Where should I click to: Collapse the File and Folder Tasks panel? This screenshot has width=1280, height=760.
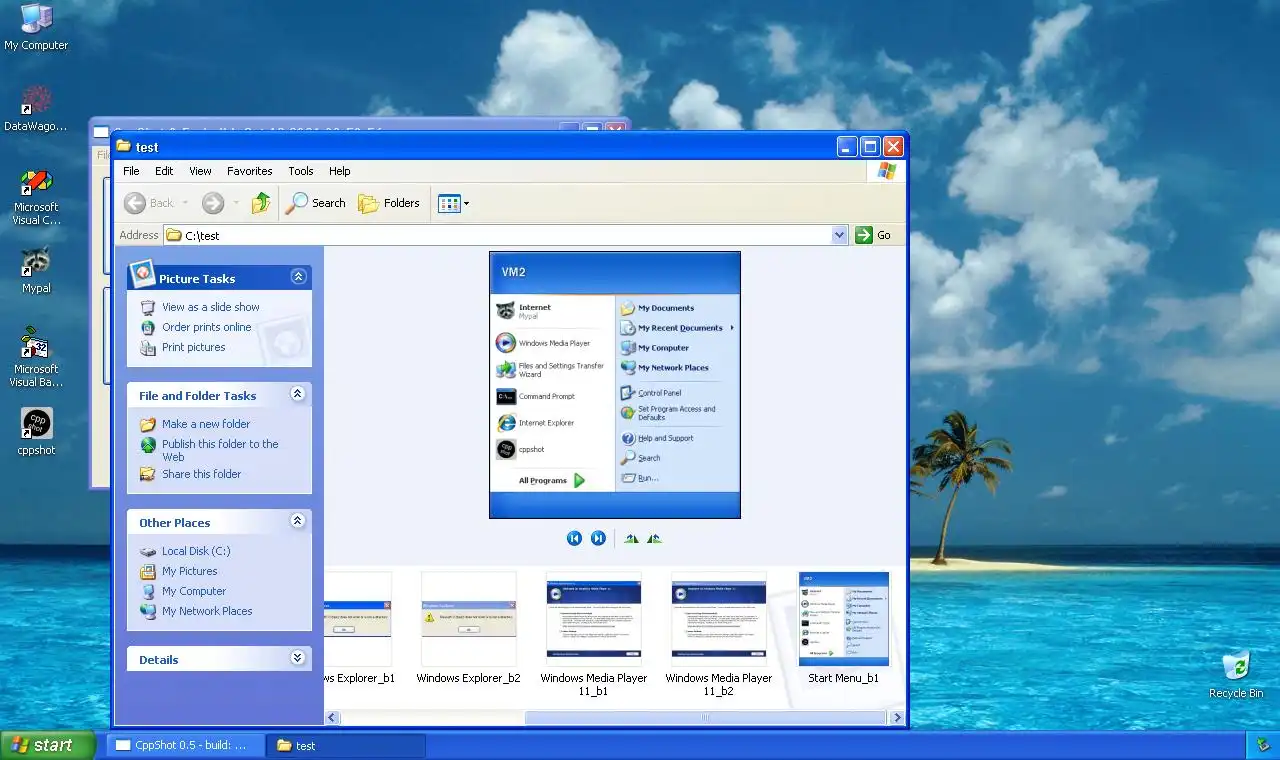(297, 394)
